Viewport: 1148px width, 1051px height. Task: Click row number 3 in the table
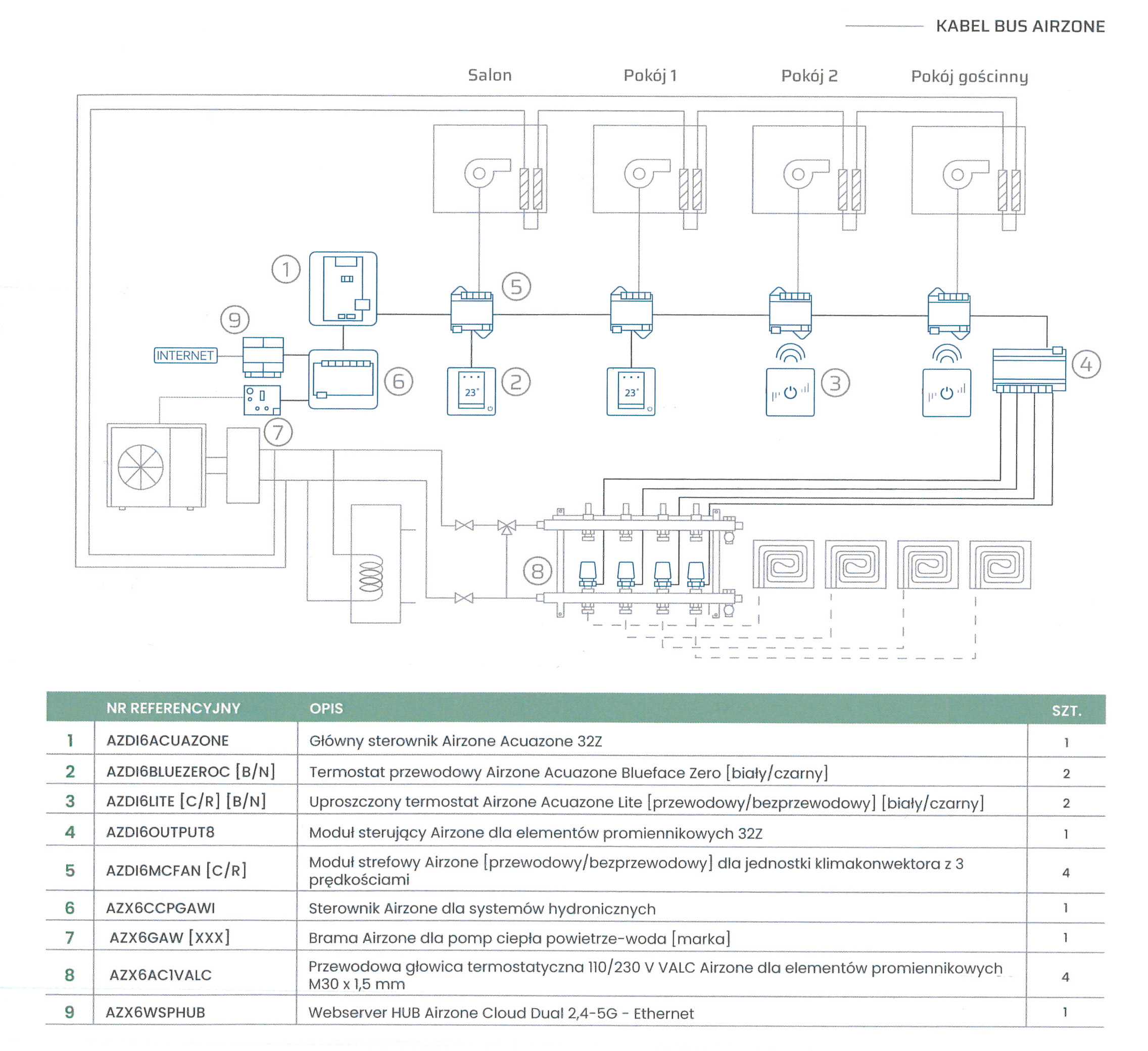(70, 801)
